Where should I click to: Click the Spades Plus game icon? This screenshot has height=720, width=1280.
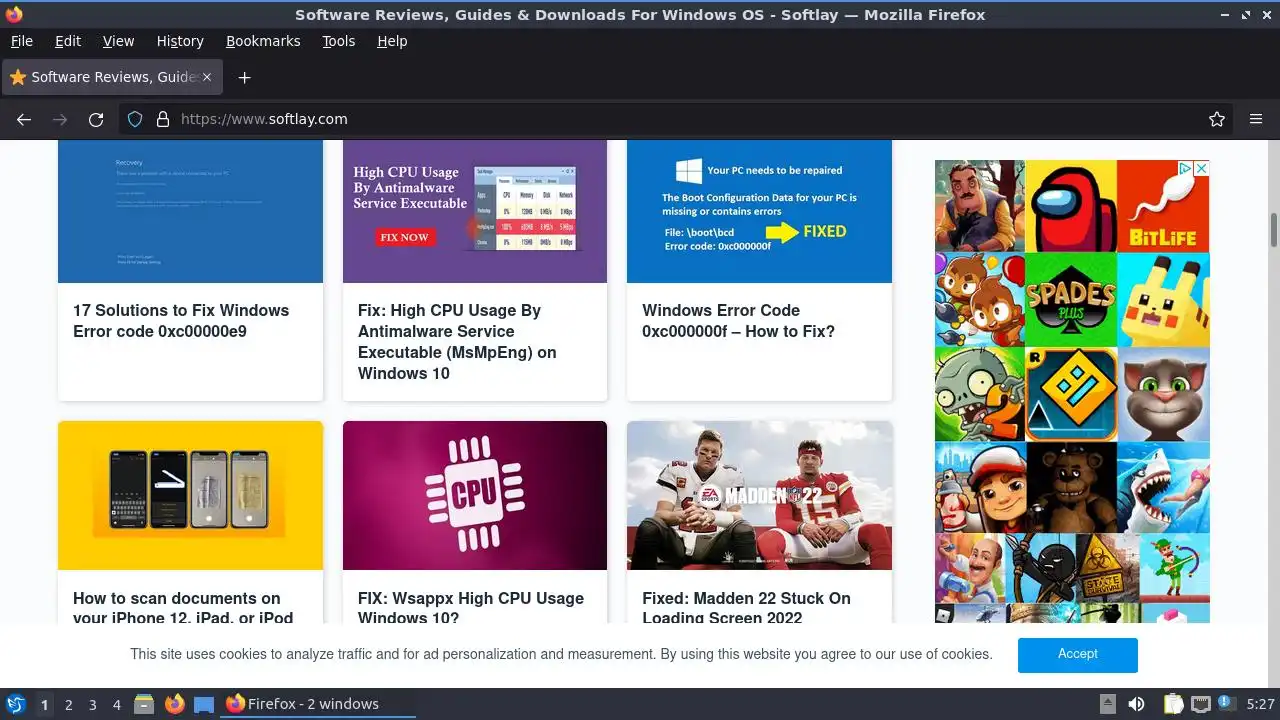[x=1071, y=299]
